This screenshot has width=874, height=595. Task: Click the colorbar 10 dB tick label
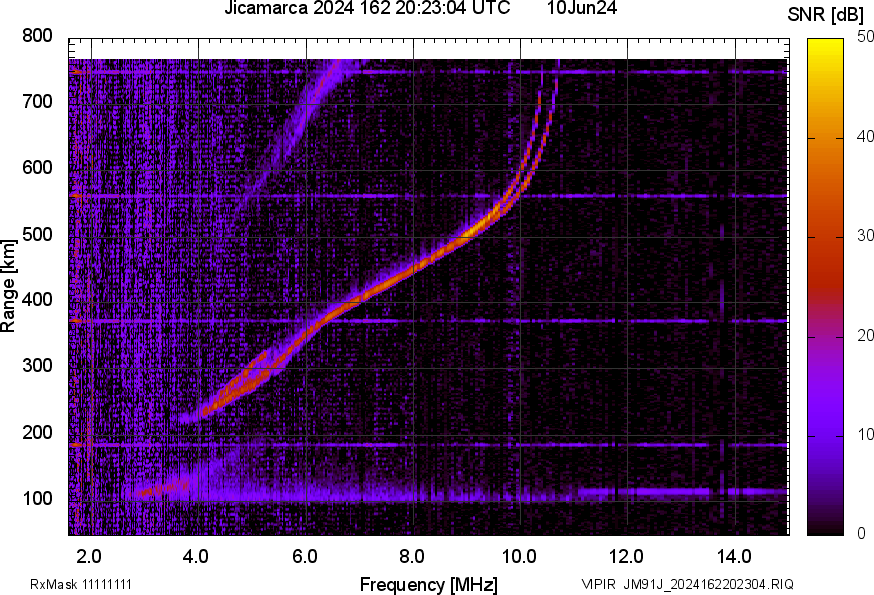coord(865,434)
